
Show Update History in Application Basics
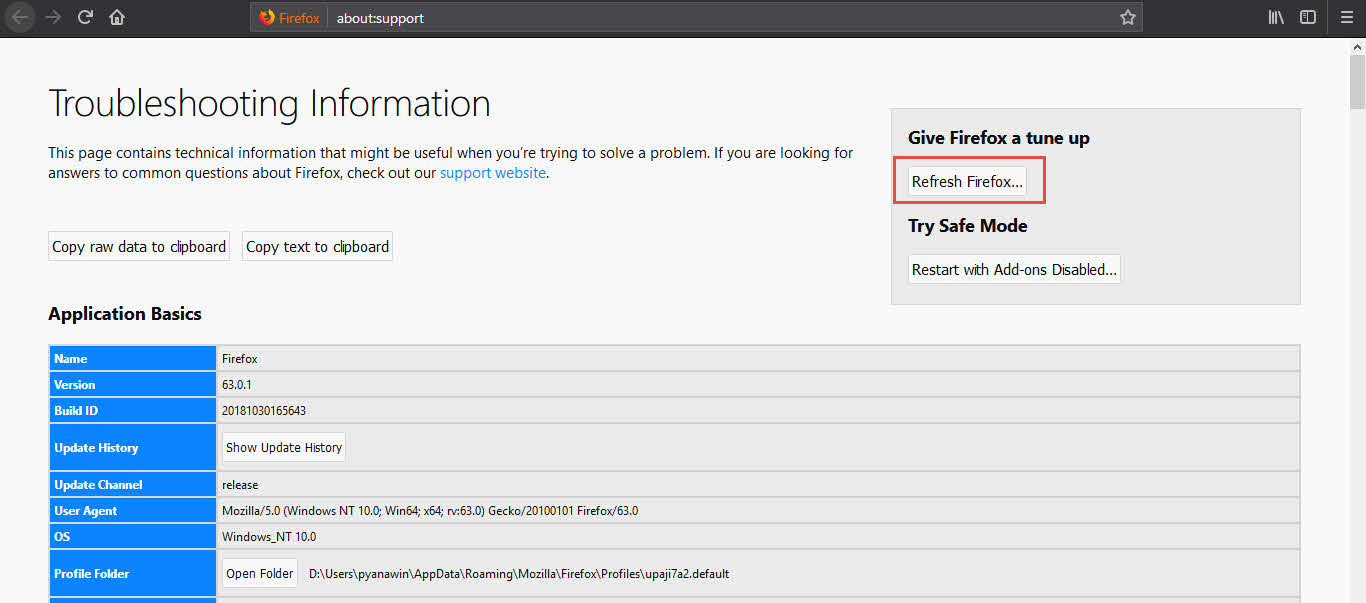(x=284, y=447)
